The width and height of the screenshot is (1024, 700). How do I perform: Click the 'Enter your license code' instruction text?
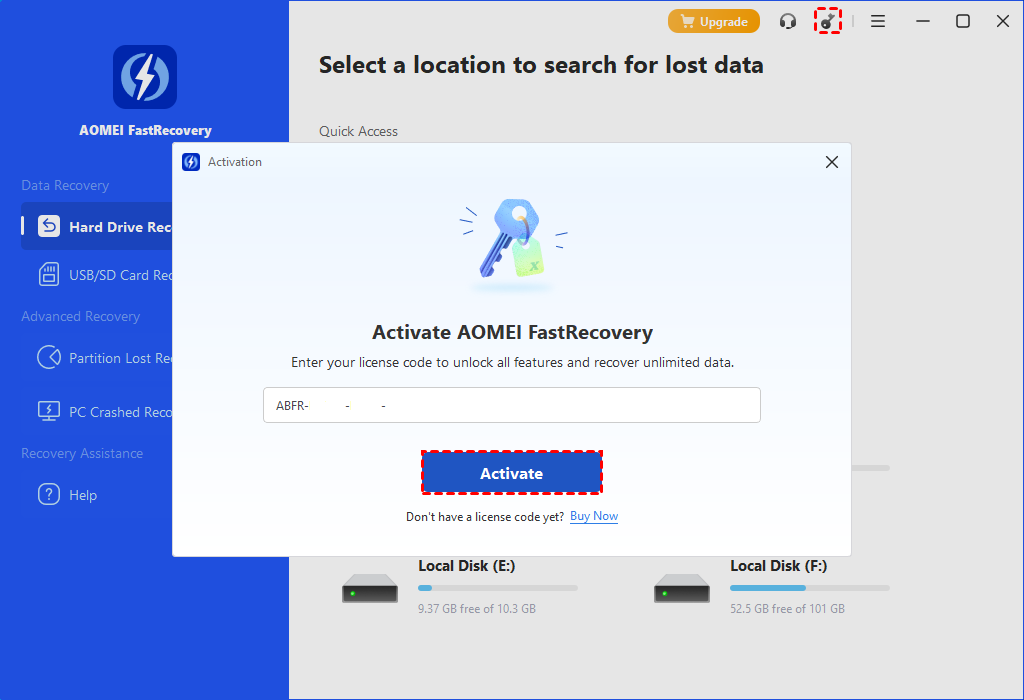pos(512,362)
